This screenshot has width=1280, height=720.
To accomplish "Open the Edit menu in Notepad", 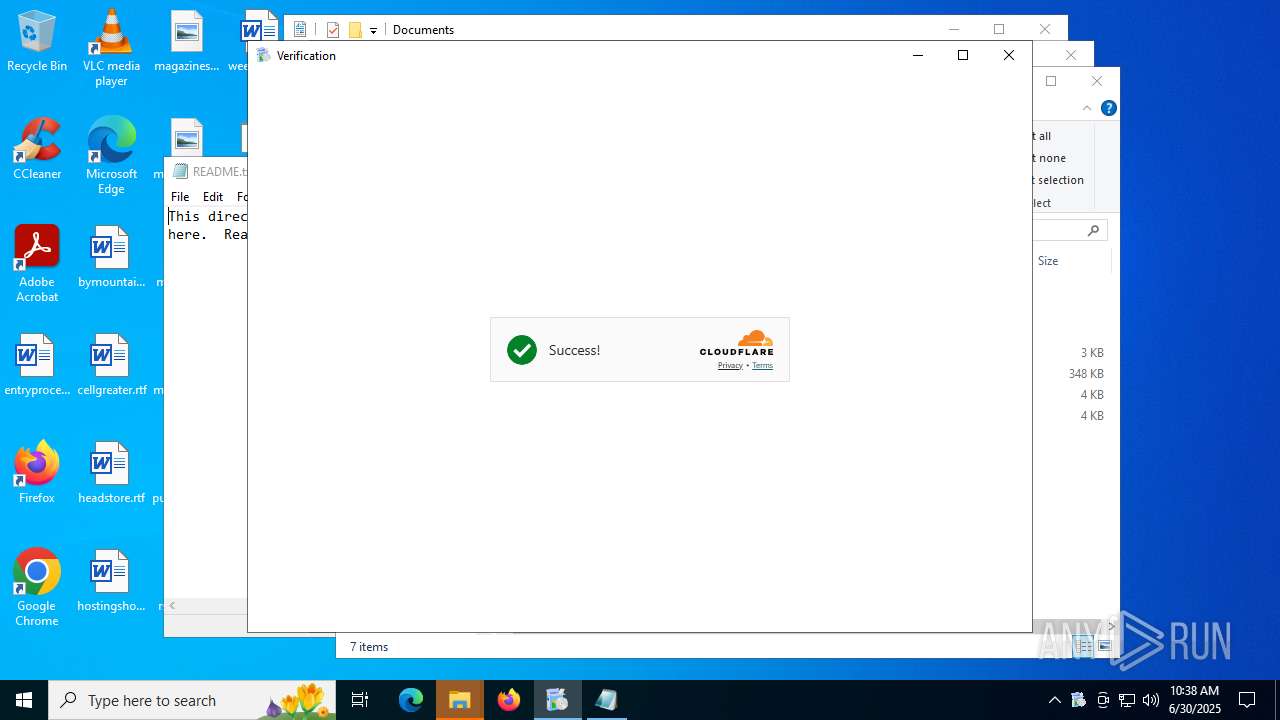I will [x=213, y=197].
